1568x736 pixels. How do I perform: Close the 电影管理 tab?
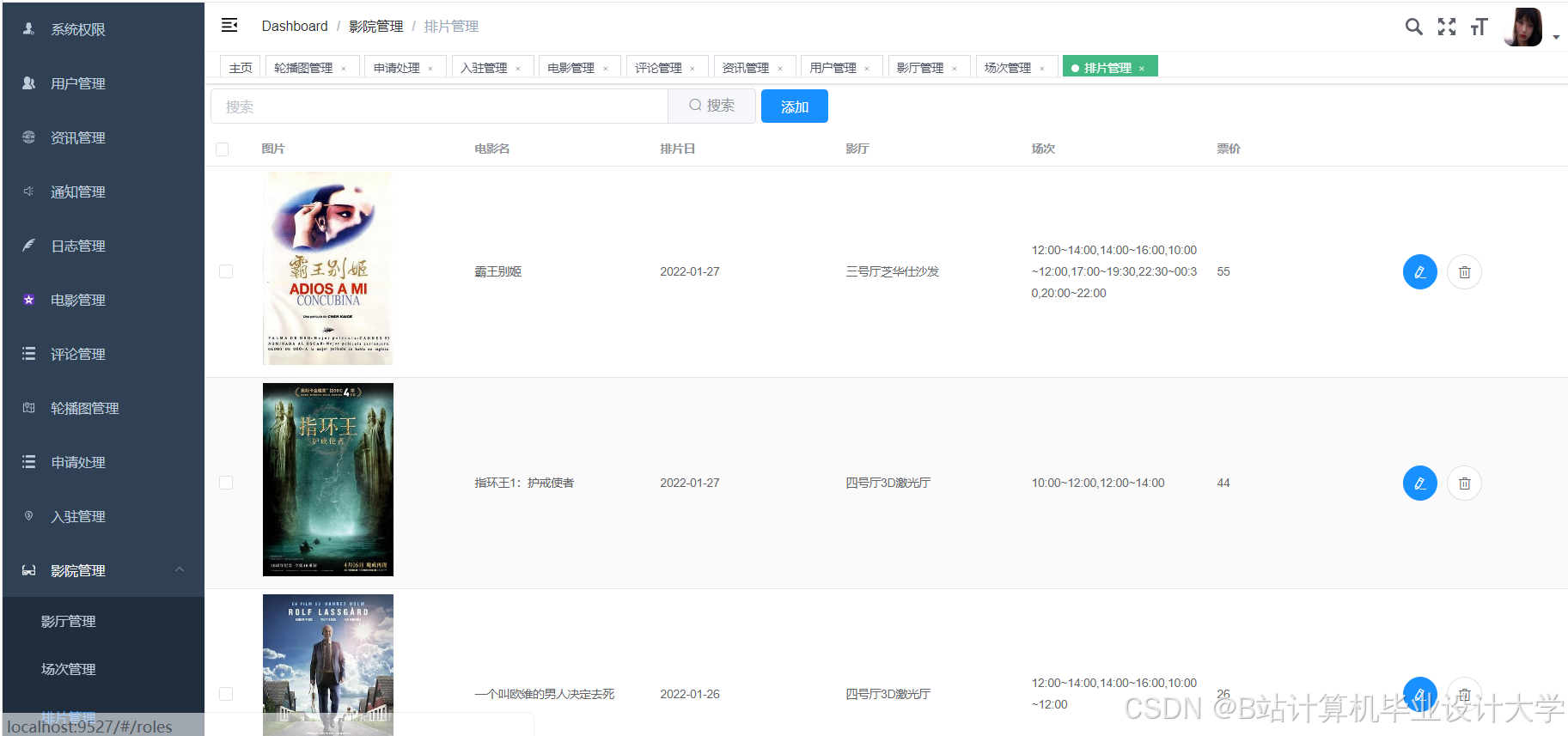[606, 69]
